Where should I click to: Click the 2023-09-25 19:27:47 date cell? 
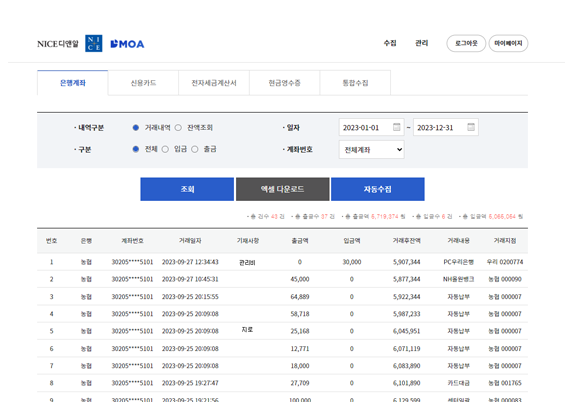click(190, 383)
